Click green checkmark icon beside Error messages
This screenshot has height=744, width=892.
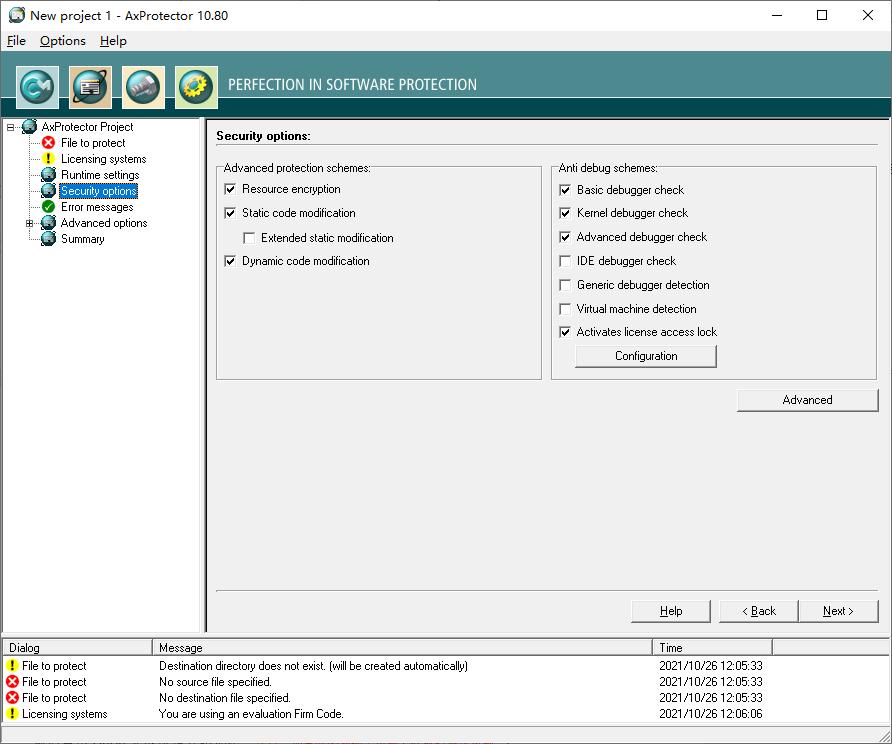coord(48,207)
